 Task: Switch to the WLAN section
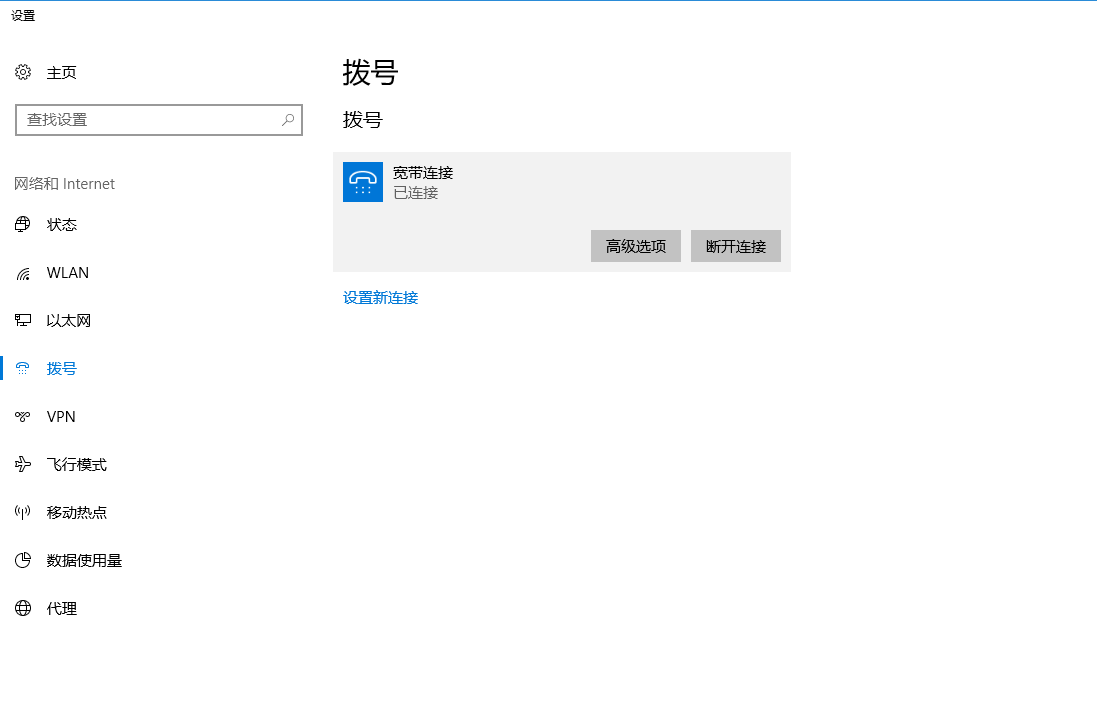point(68,273)
